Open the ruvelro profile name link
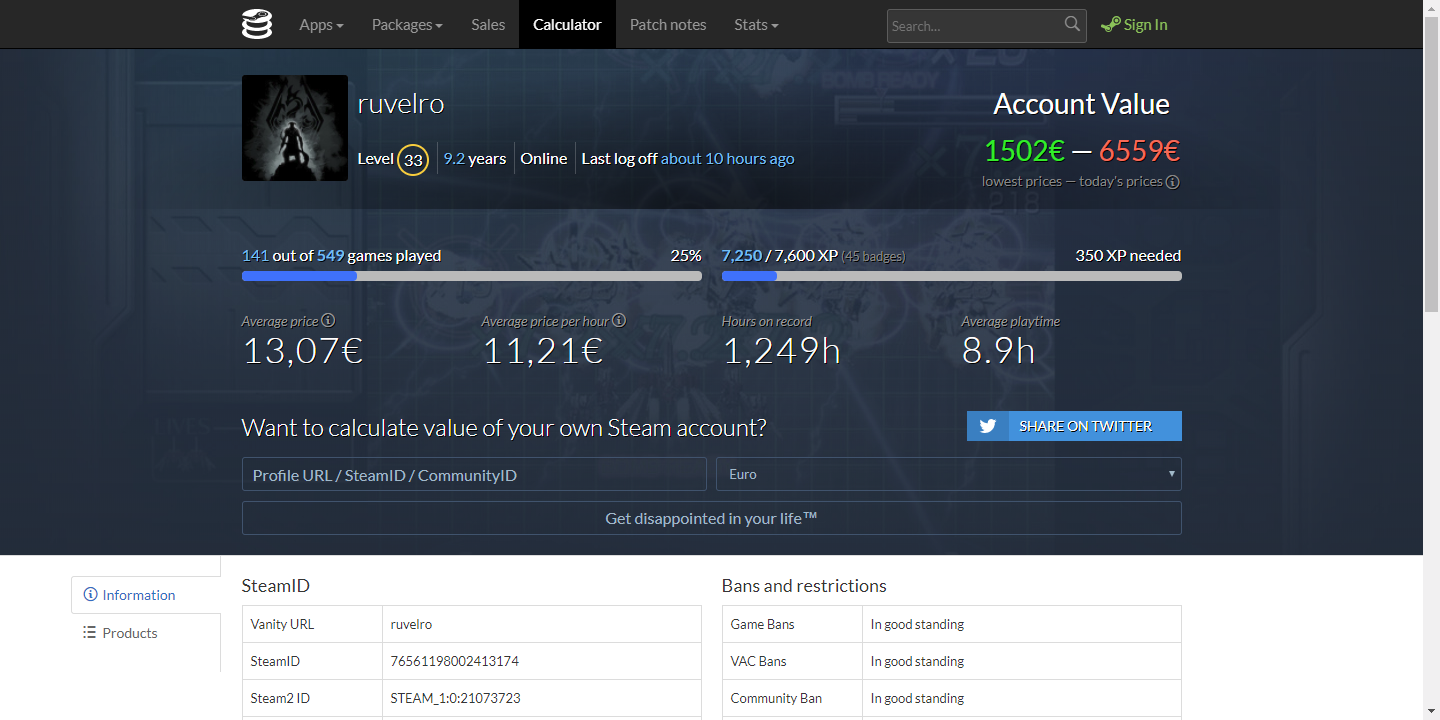 click(401, 104)
